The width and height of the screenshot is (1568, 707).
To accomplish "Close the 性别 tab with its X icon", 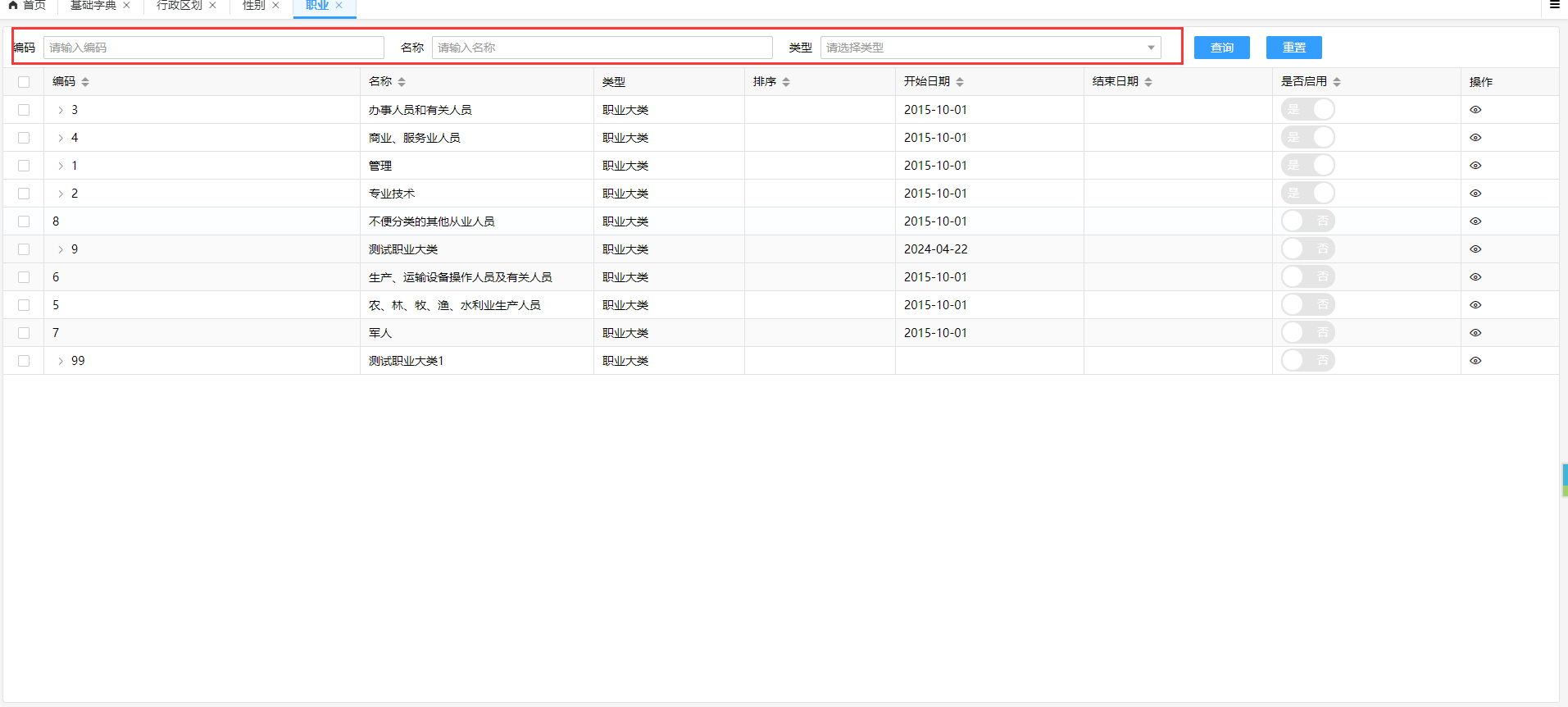I will pos(276,6).
